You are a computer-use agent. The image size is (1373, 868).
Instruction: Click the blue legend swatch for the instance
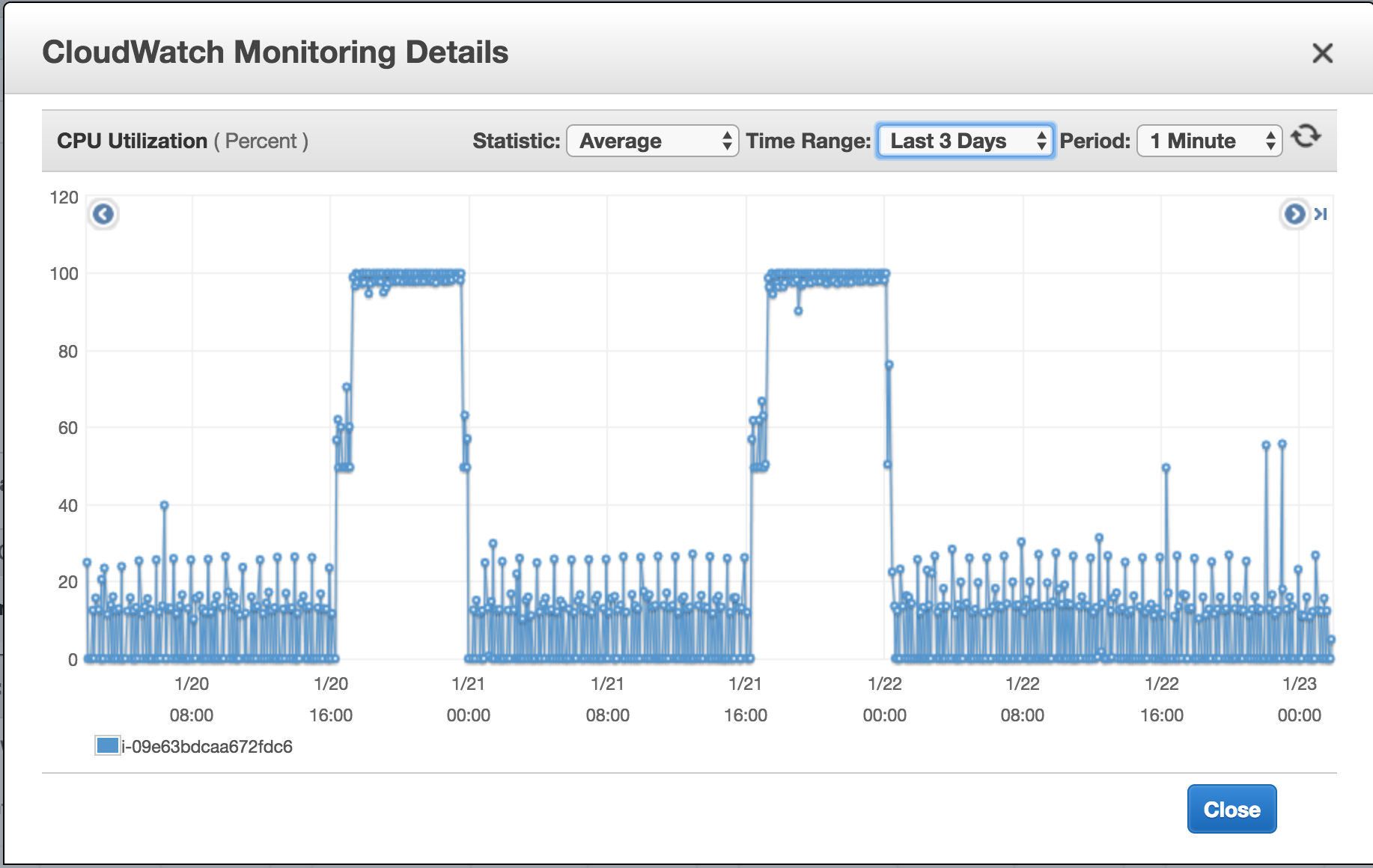pyautogui.click(x=108, y=745)
